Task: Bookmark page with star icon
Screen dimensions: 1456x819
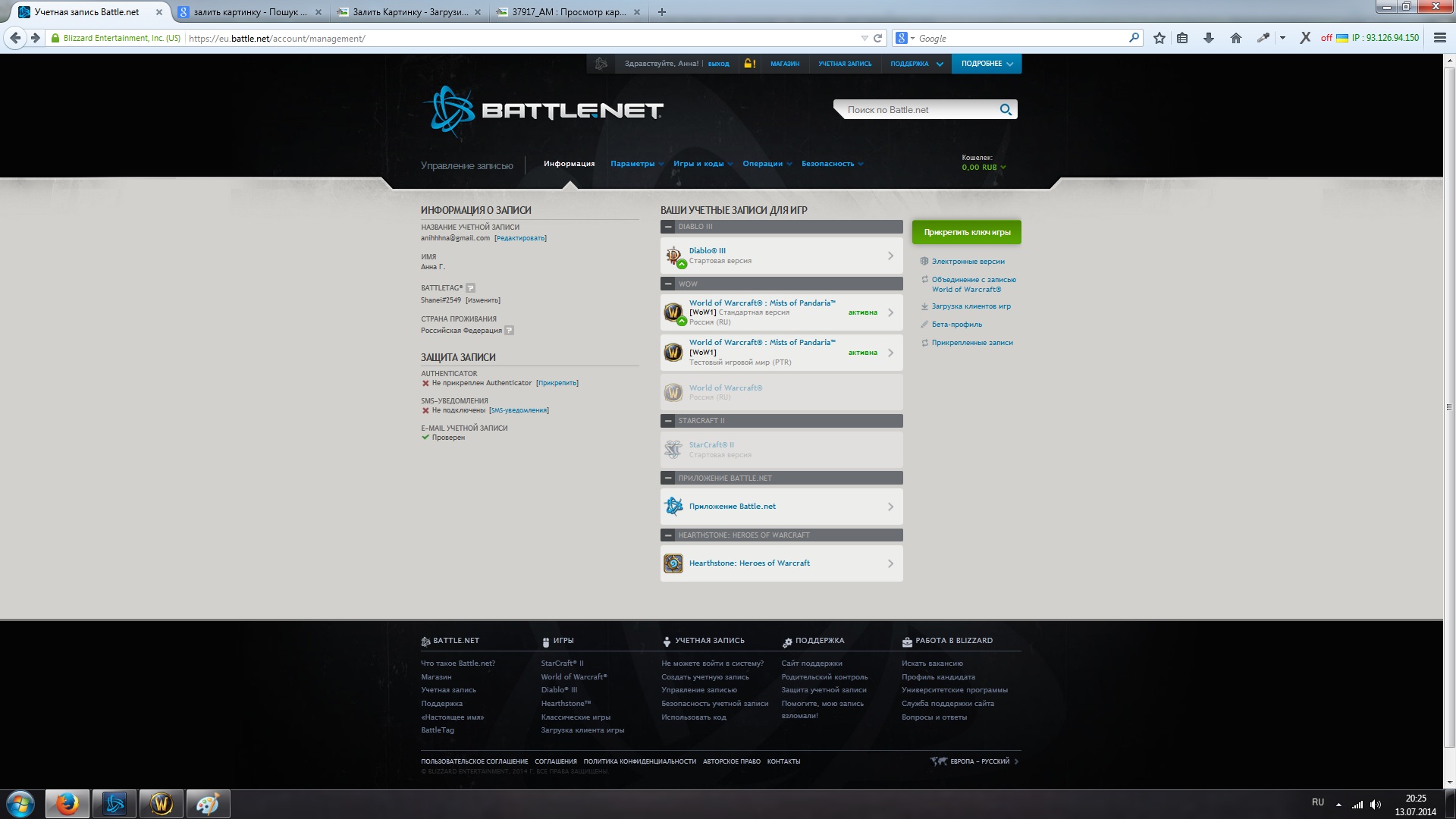Action: [x=1159, y=38]
